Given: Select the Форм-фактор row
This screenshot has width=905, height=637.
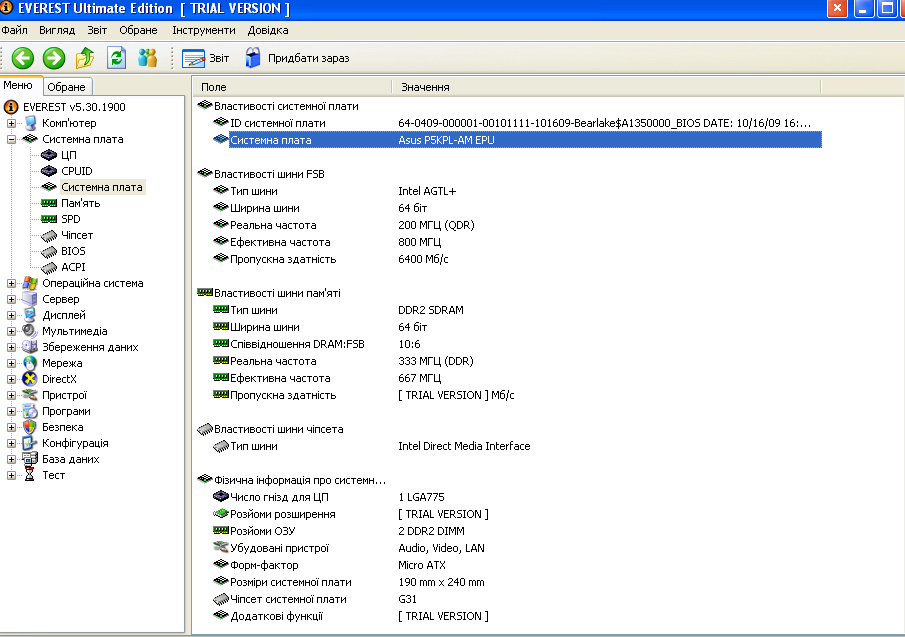Looking at the screenshot, I should point(517,565).
